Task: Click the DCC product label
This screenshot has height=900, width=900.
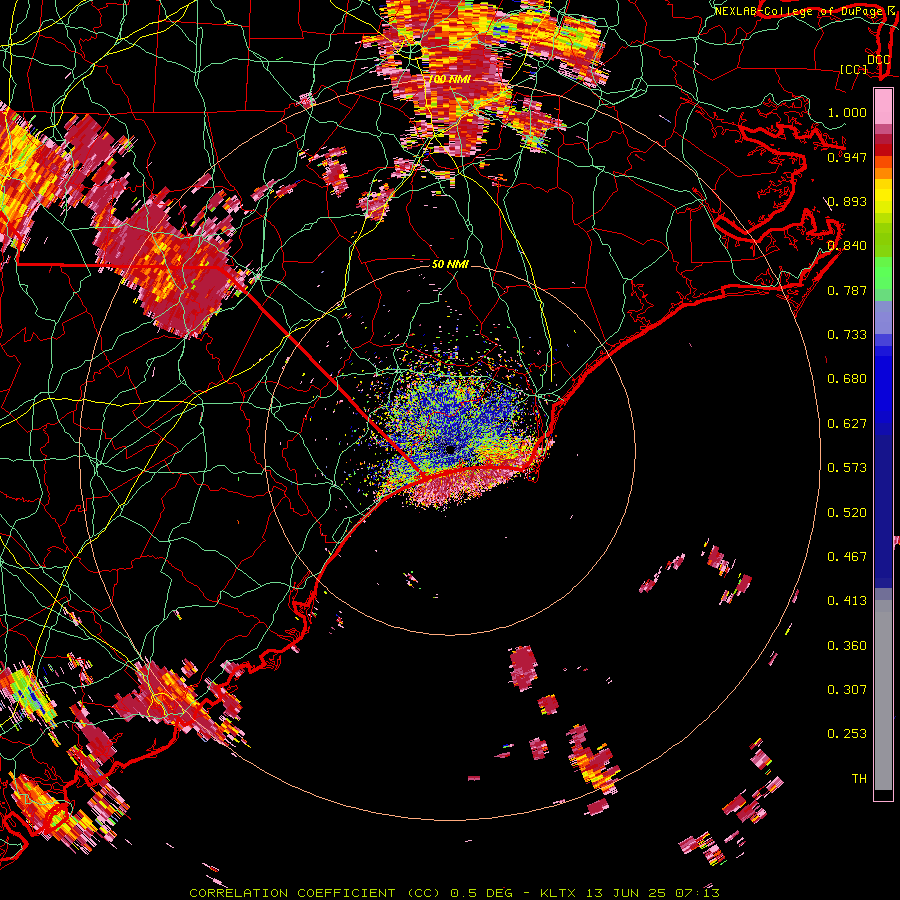Action: pyautogui.click(x=879, y=59)
